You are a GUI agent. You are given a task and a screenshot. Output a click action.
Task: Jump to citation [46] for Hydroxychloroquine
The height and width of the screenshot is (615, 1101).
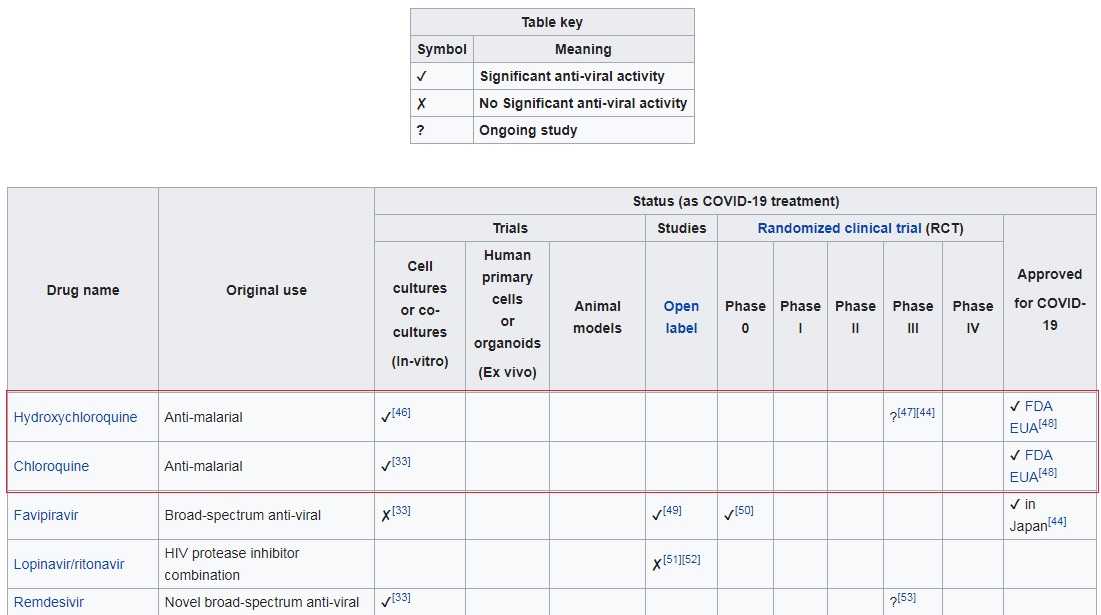coord(401,412)
